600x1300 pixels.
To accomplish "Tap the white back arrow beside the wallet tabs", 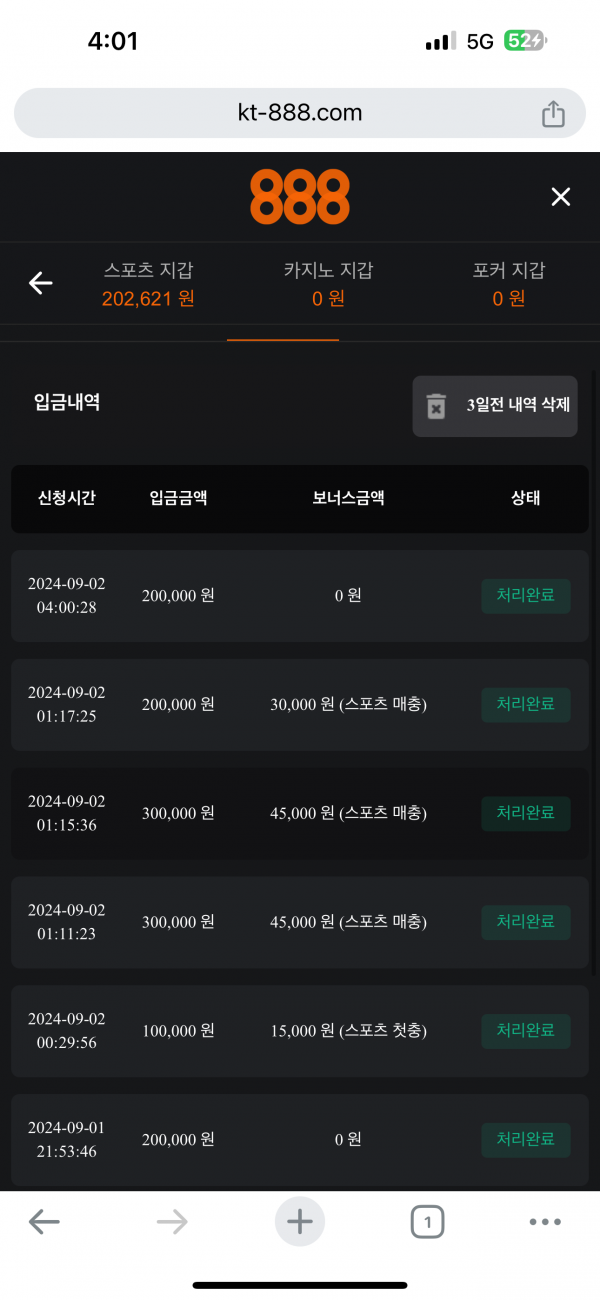I will (x=40, y=284).
